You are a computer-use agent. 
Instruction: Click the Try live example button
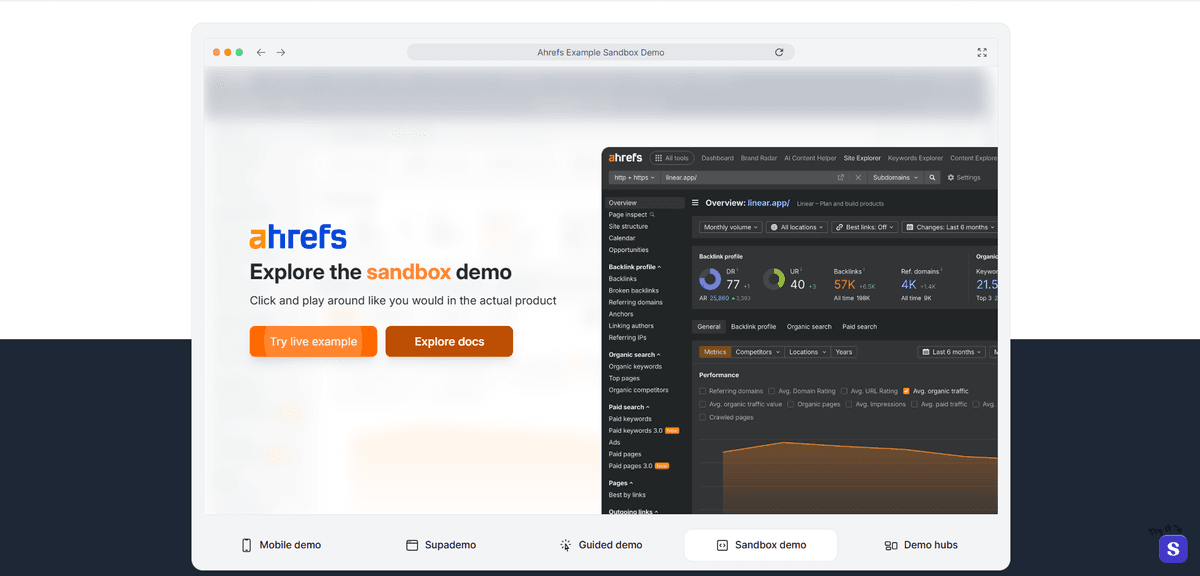pyautogui.click(x=313, y=341)
